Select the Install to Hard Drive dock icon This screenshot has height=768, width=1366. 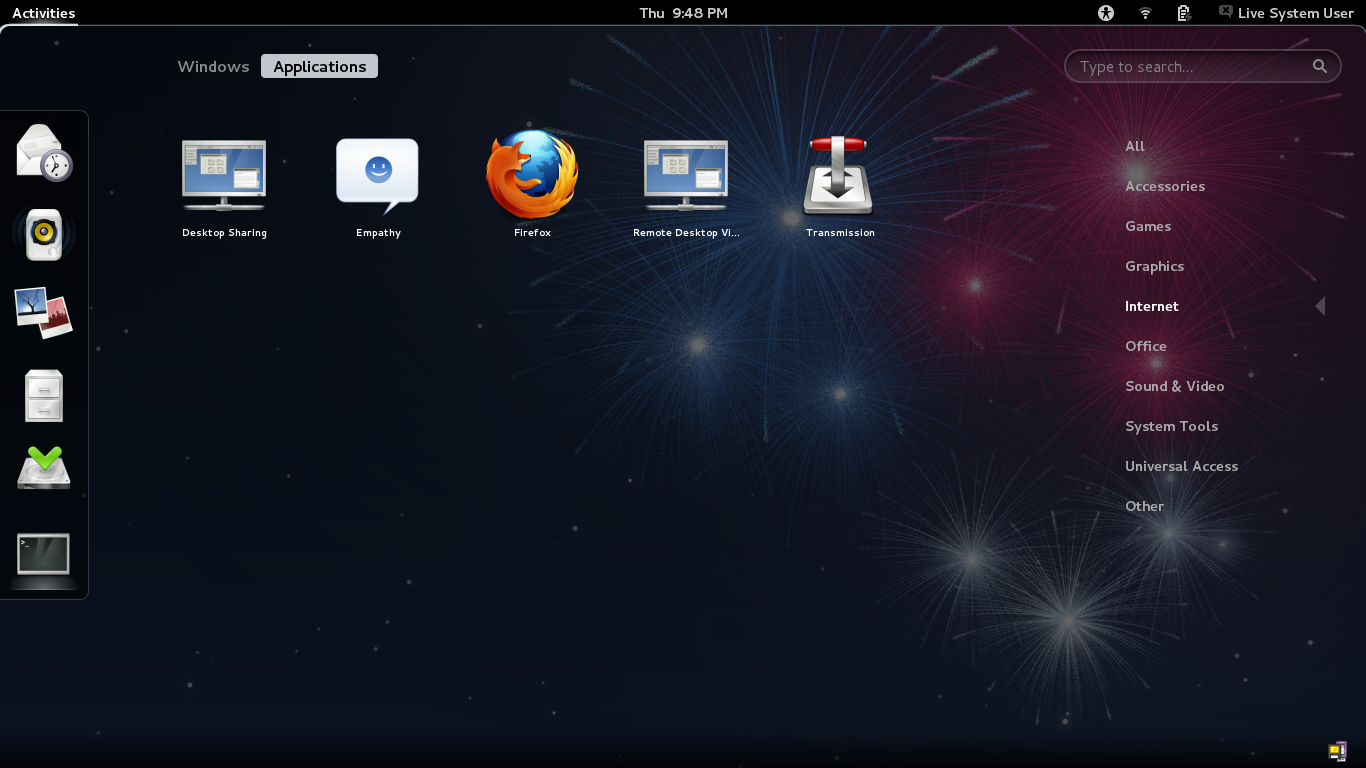click(43, 467)
